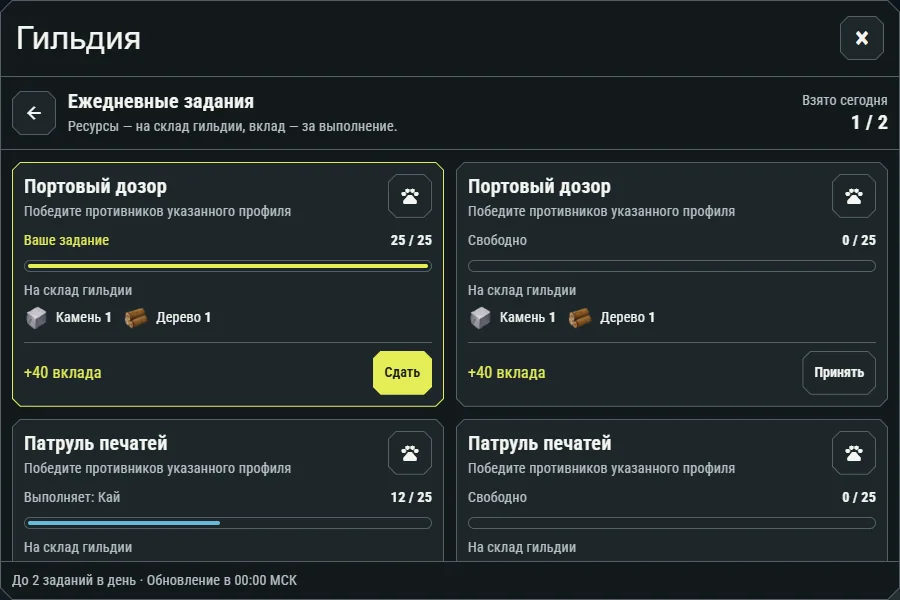Click the Патруль печатей title in the Свободно card
The image size is (900, 600).
coord(540,443)
